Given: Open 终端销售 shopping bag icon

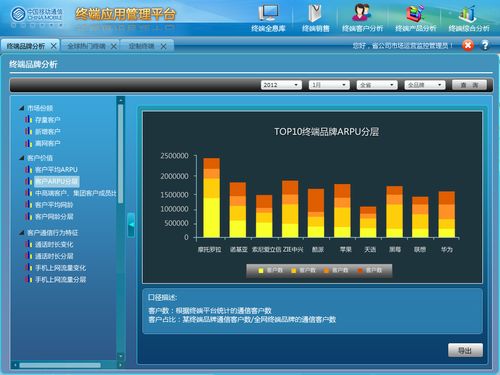Looking at the screenshot, I should [315, 13].
